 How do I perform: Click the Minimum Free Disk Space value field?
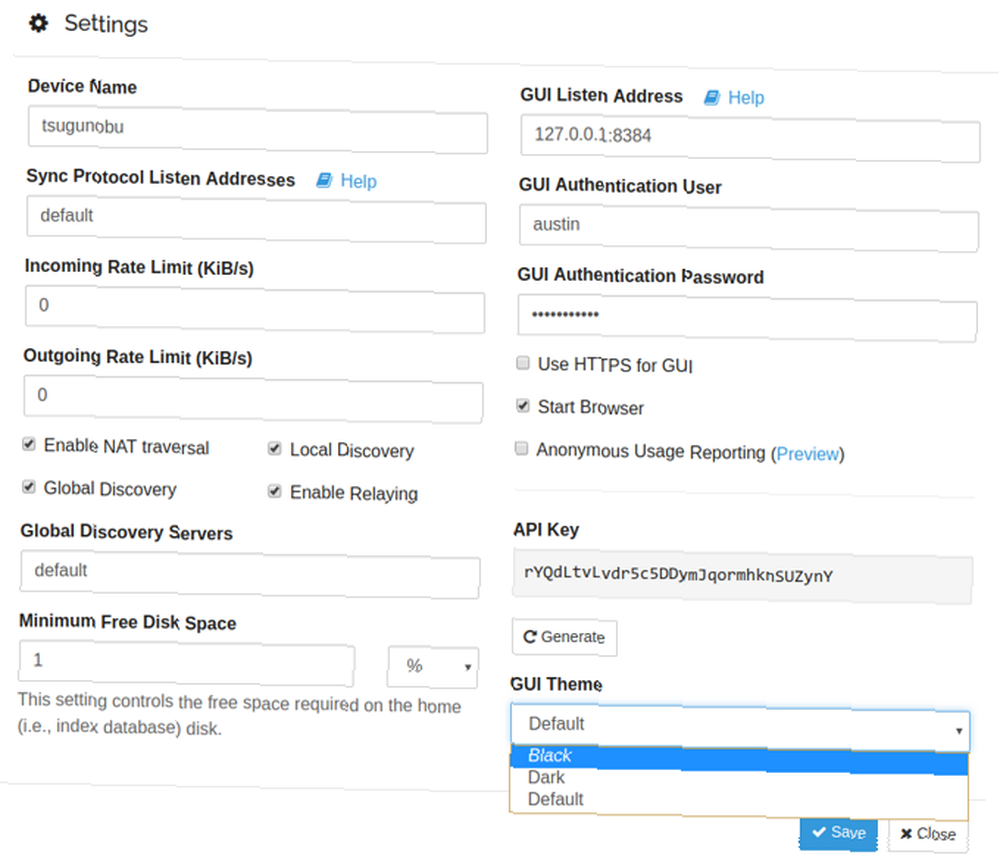(187, 663)
